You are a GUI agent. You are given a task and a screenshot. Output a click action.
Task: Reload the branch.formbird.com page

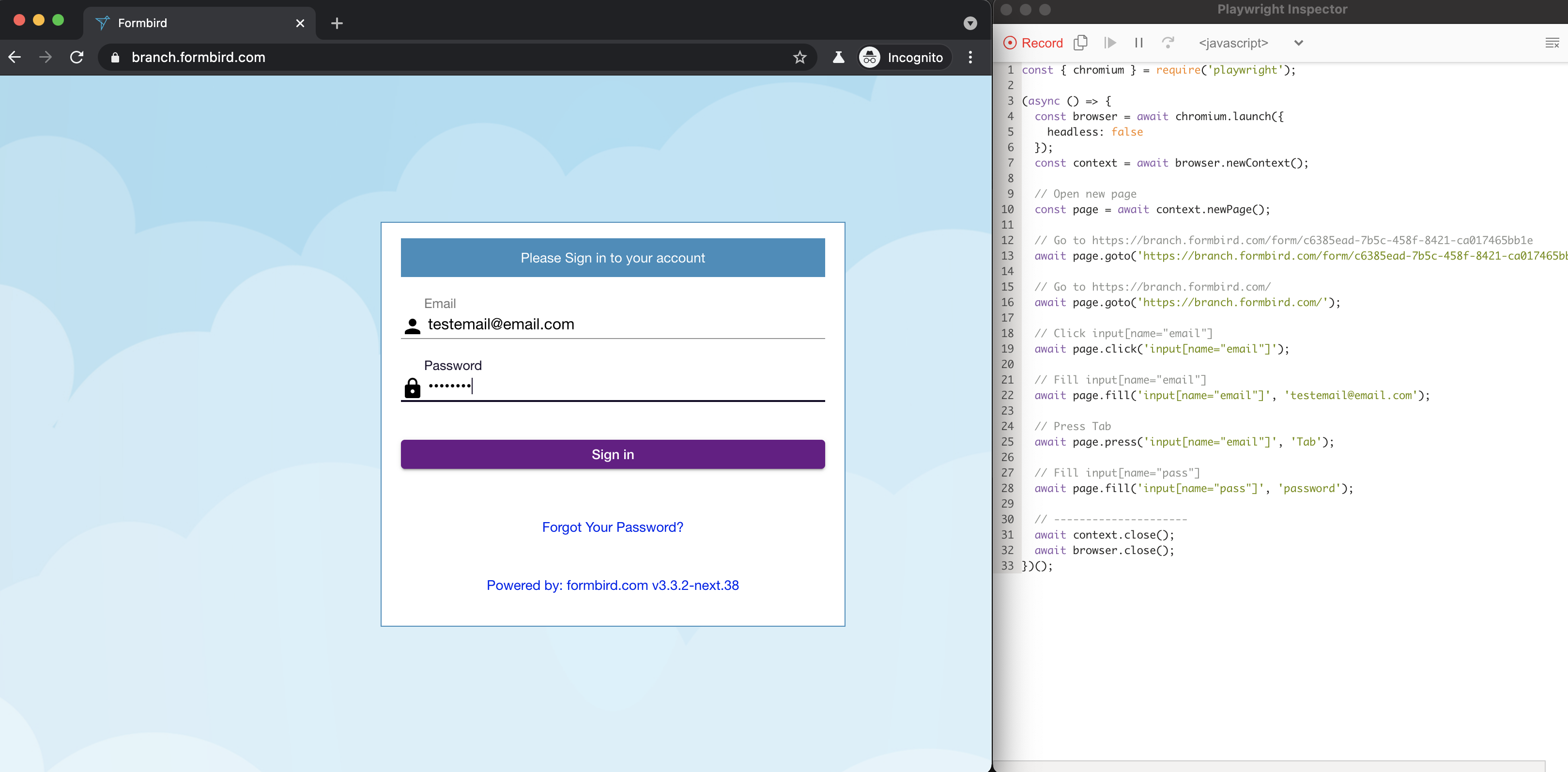[x=77, y=57]
